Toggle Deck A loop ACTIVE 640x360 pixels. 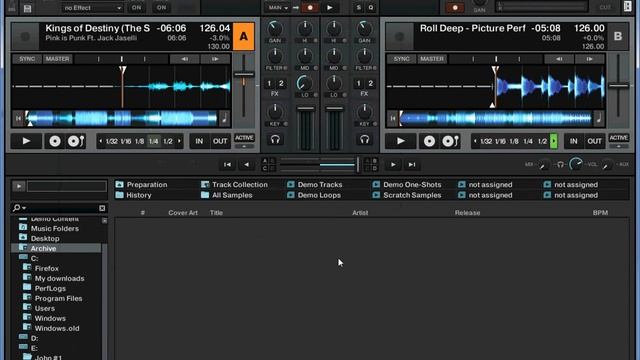(244, 138)
